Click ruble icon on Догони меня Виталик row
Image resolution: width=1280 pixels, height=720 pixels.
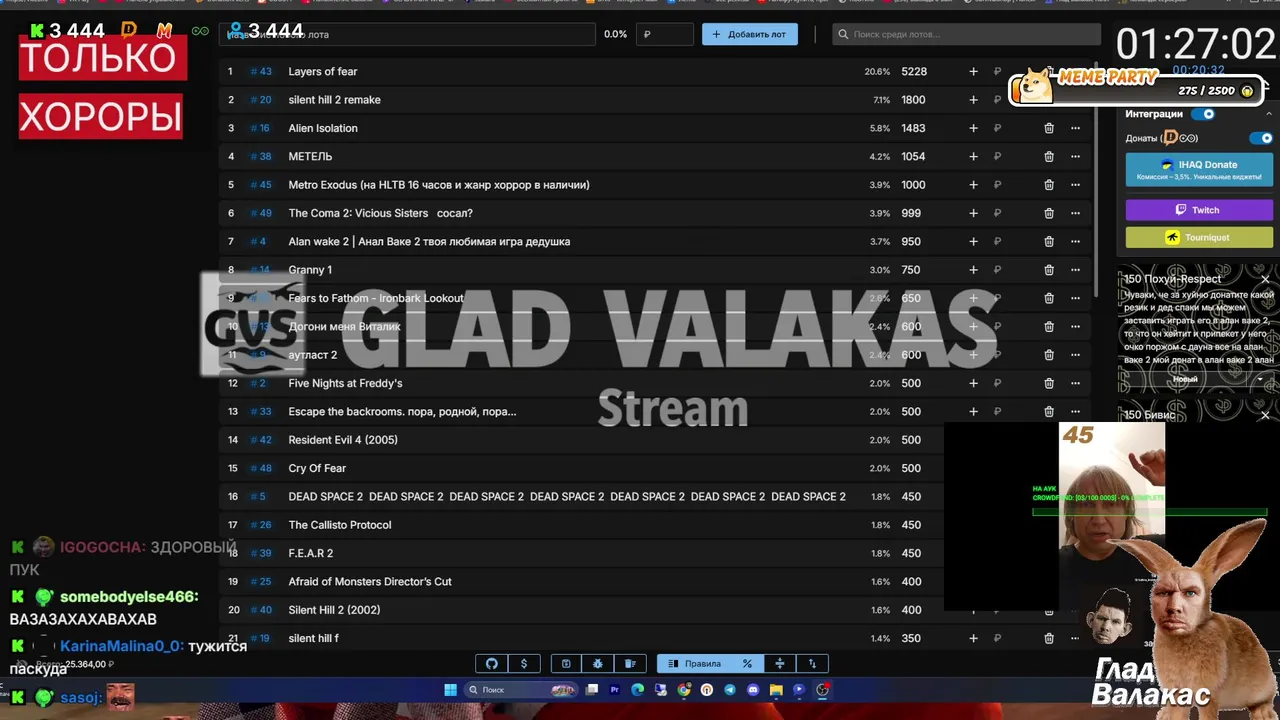[x=997, y=327]
